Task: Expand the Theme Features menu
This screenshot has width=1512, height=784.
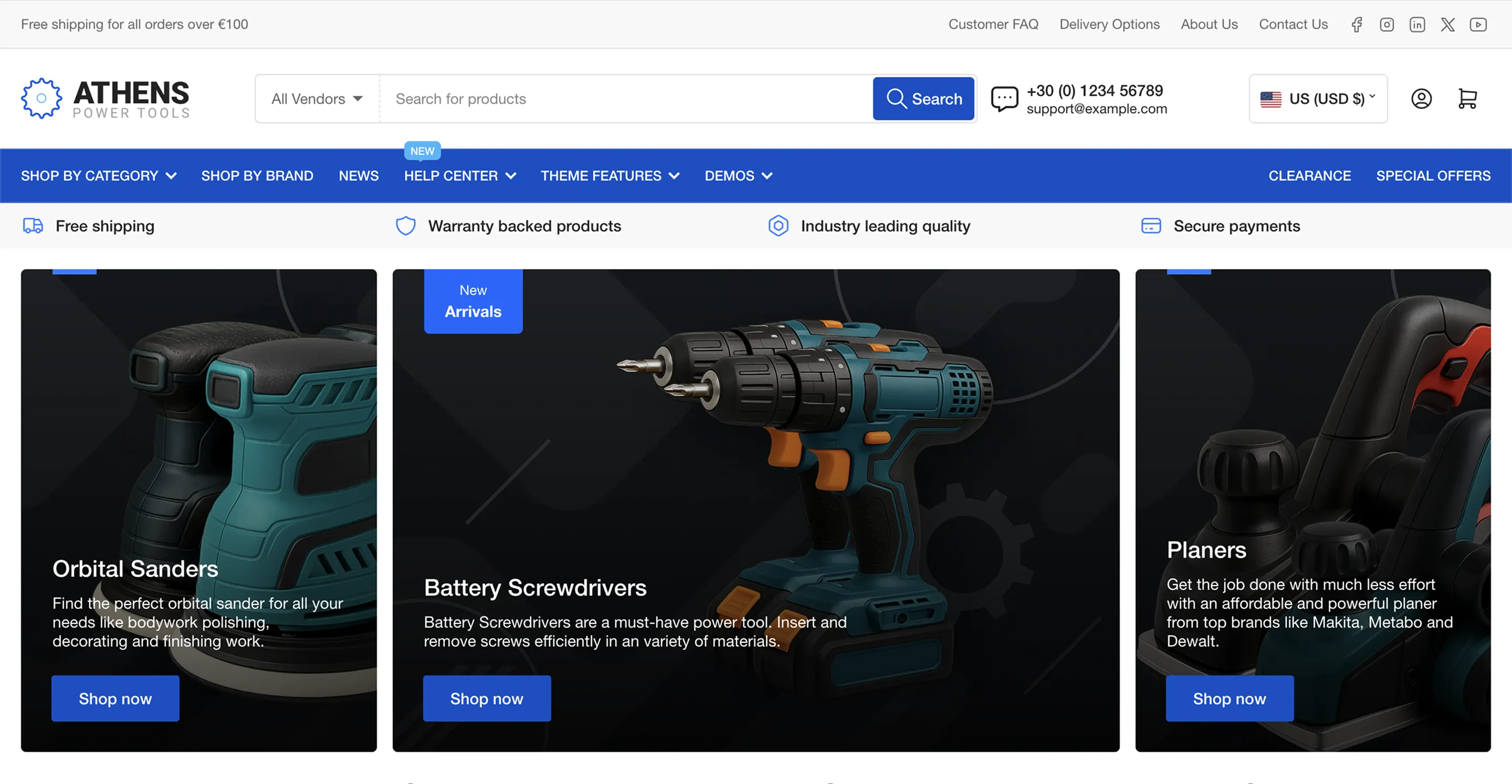Action: pyautogui.click(x=610, y=176)
